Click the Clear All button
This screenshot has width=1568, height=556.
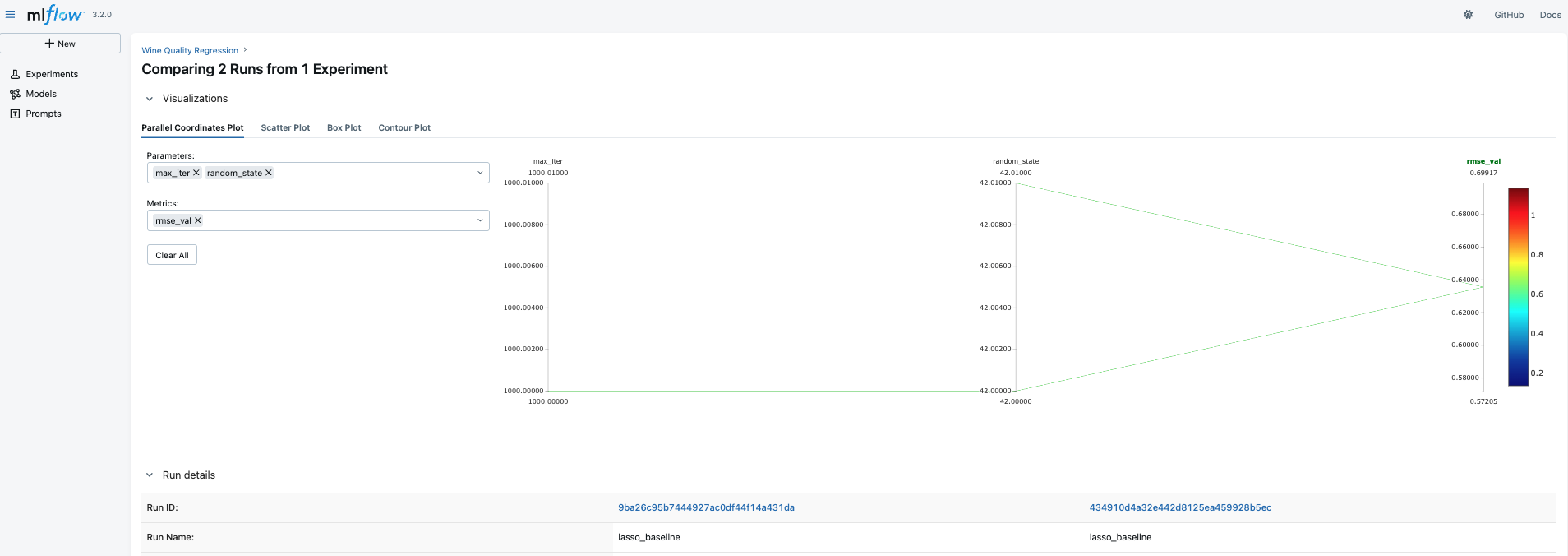click(x=172, y=255)
